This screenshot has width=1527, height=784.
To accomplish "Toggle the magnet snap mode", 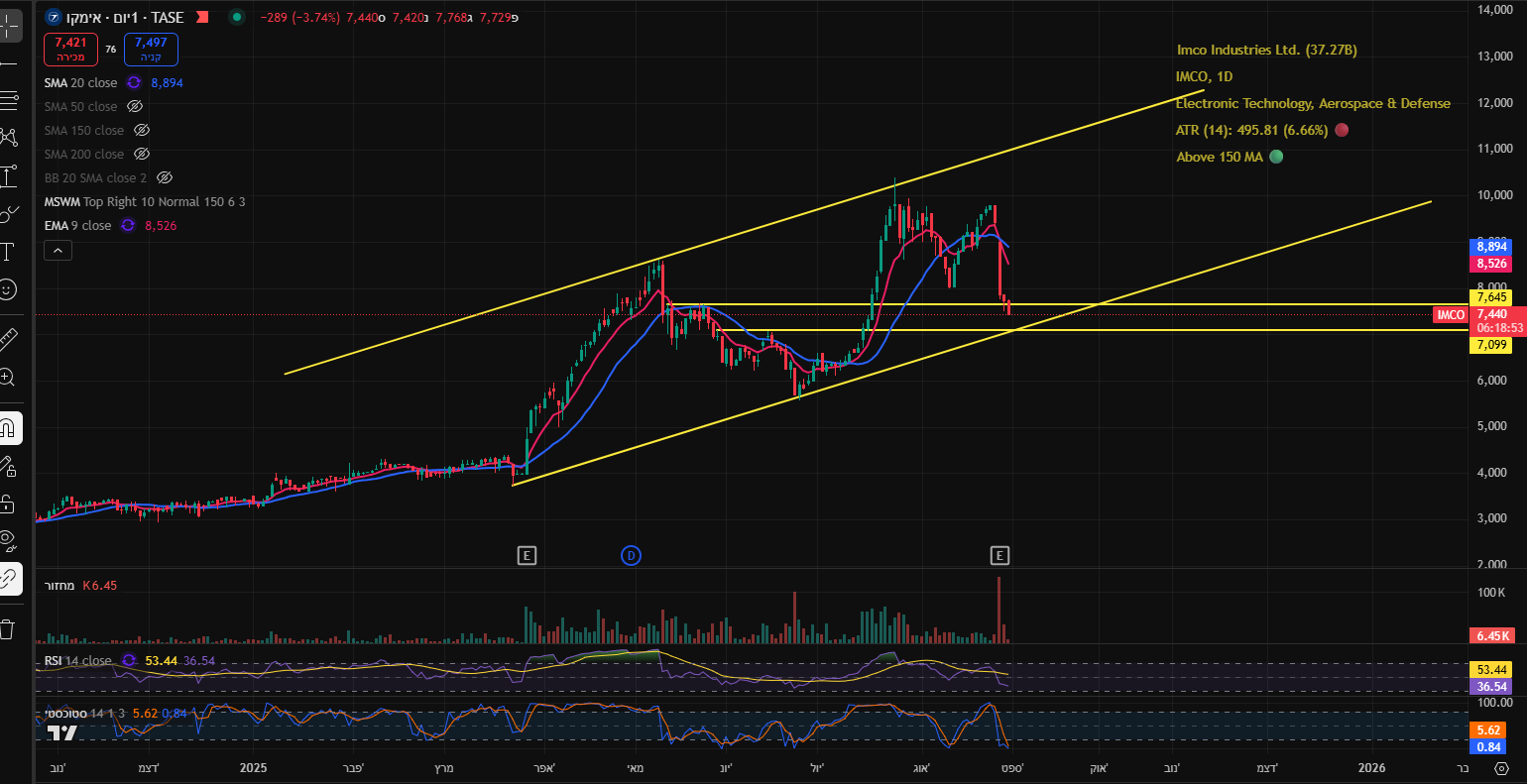I will click(x=8, y=428).
